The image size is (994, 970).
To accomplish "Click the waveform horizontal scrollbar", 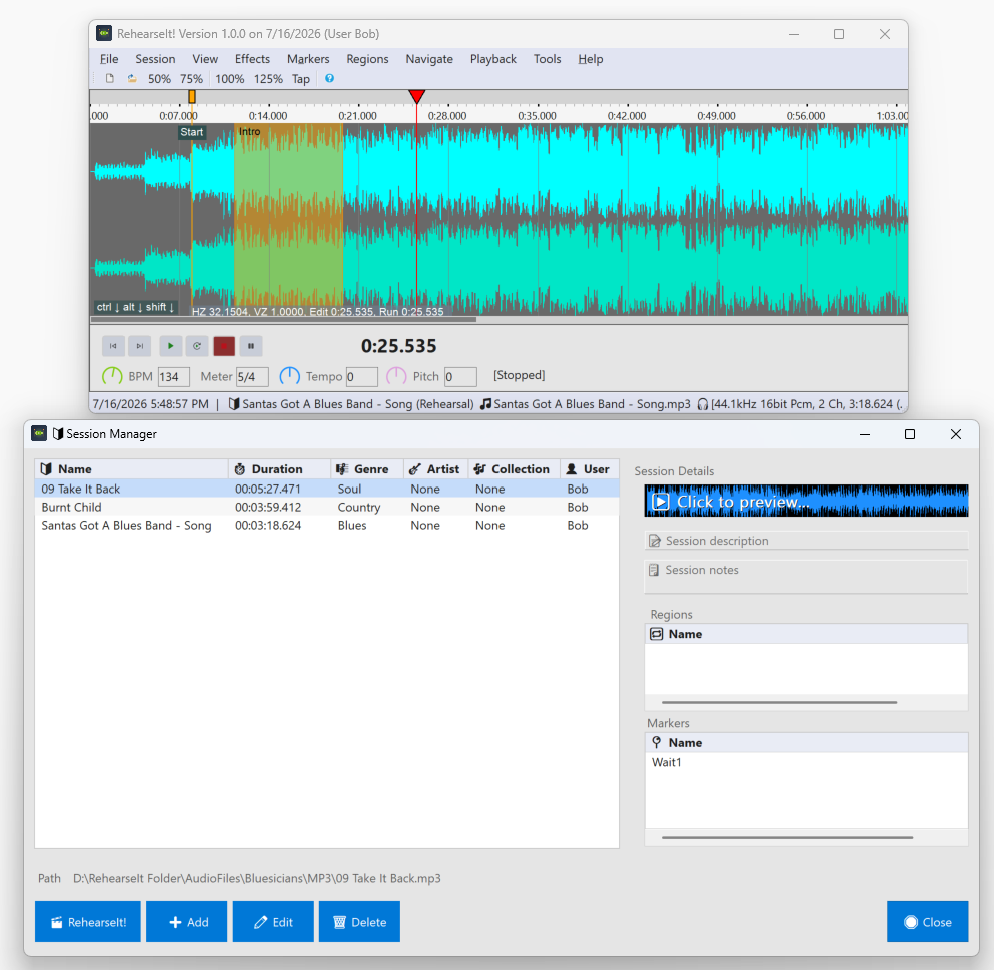I will coord(283,320).
